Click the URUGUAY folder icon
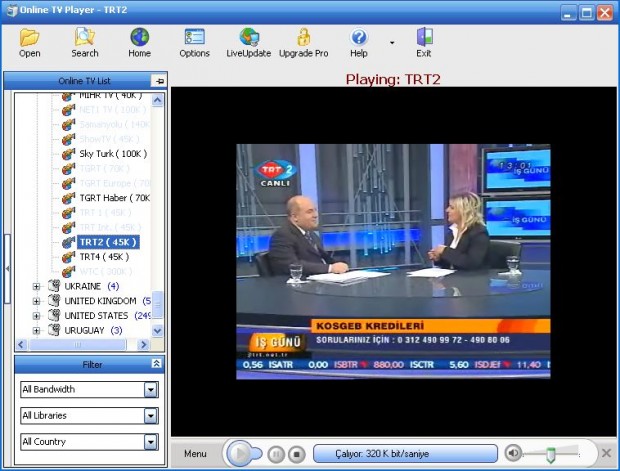The image size is (620, 471). (54, 330)
